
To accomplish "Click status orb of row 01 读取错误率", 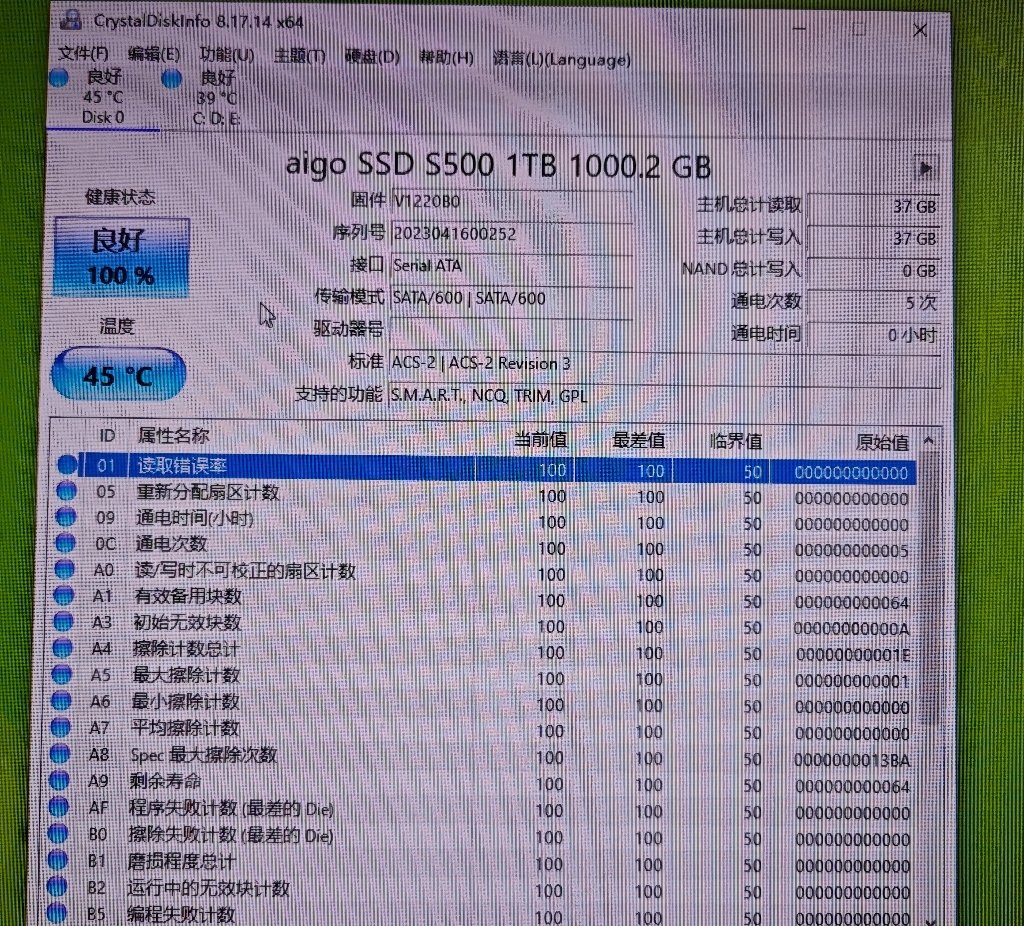I will (x=67, y=465).
